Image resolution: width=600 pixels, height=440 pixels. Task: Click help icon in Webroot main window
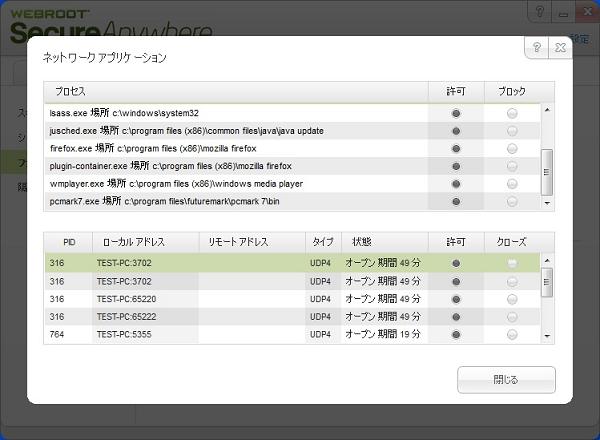pos(540,12)
